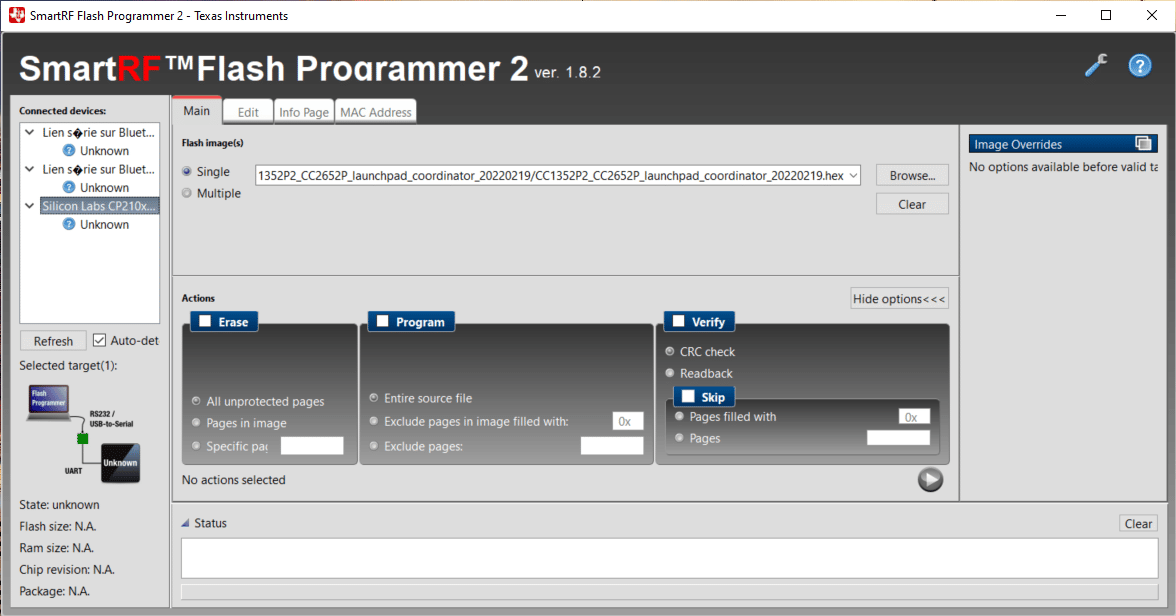
Task: Click the green connector square in target diagram
Action: point(82,438)
